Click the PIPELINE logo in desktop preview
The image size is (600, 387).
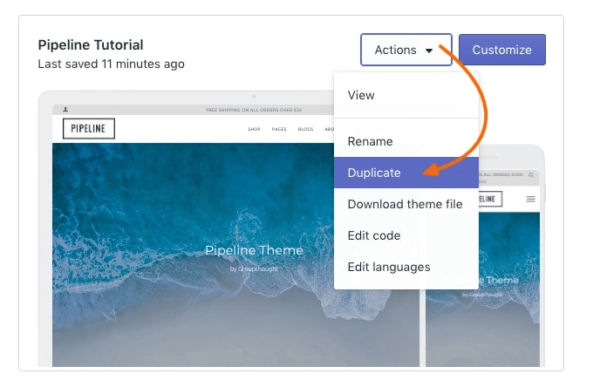(88, 129)
